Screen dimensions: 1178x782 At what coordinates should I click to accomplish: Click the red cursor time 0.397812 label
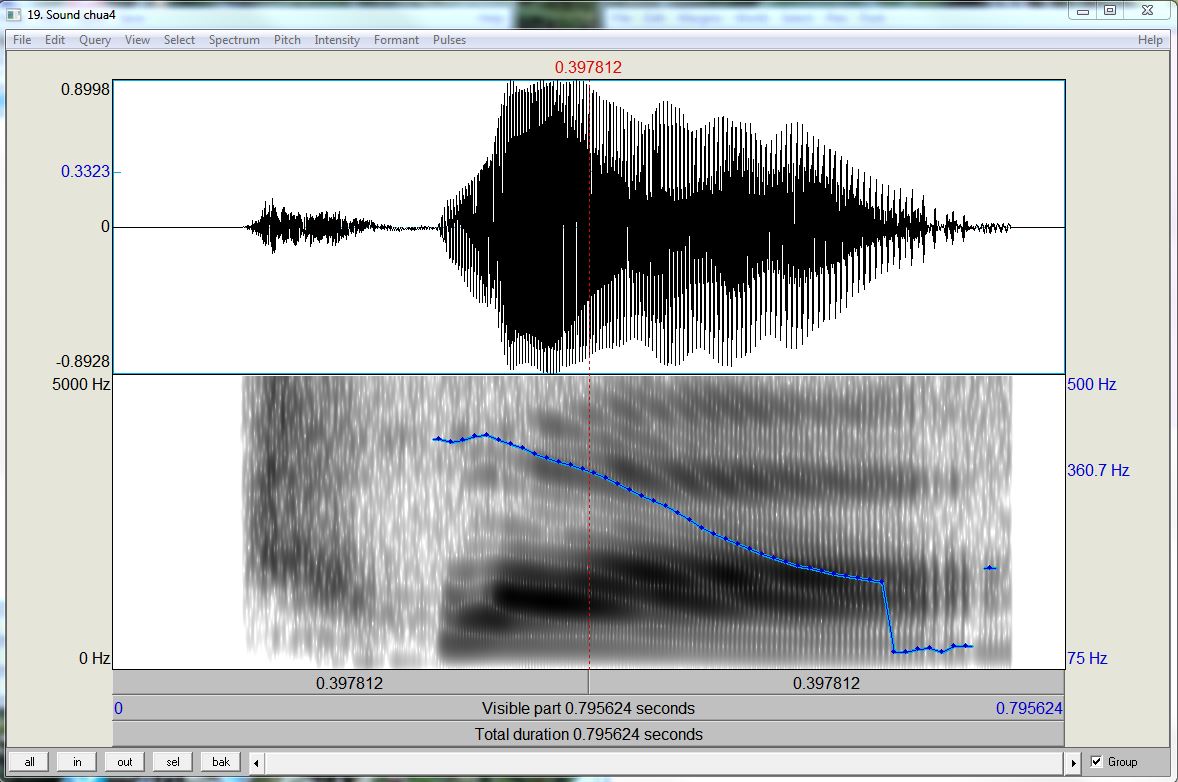point(588,67)
